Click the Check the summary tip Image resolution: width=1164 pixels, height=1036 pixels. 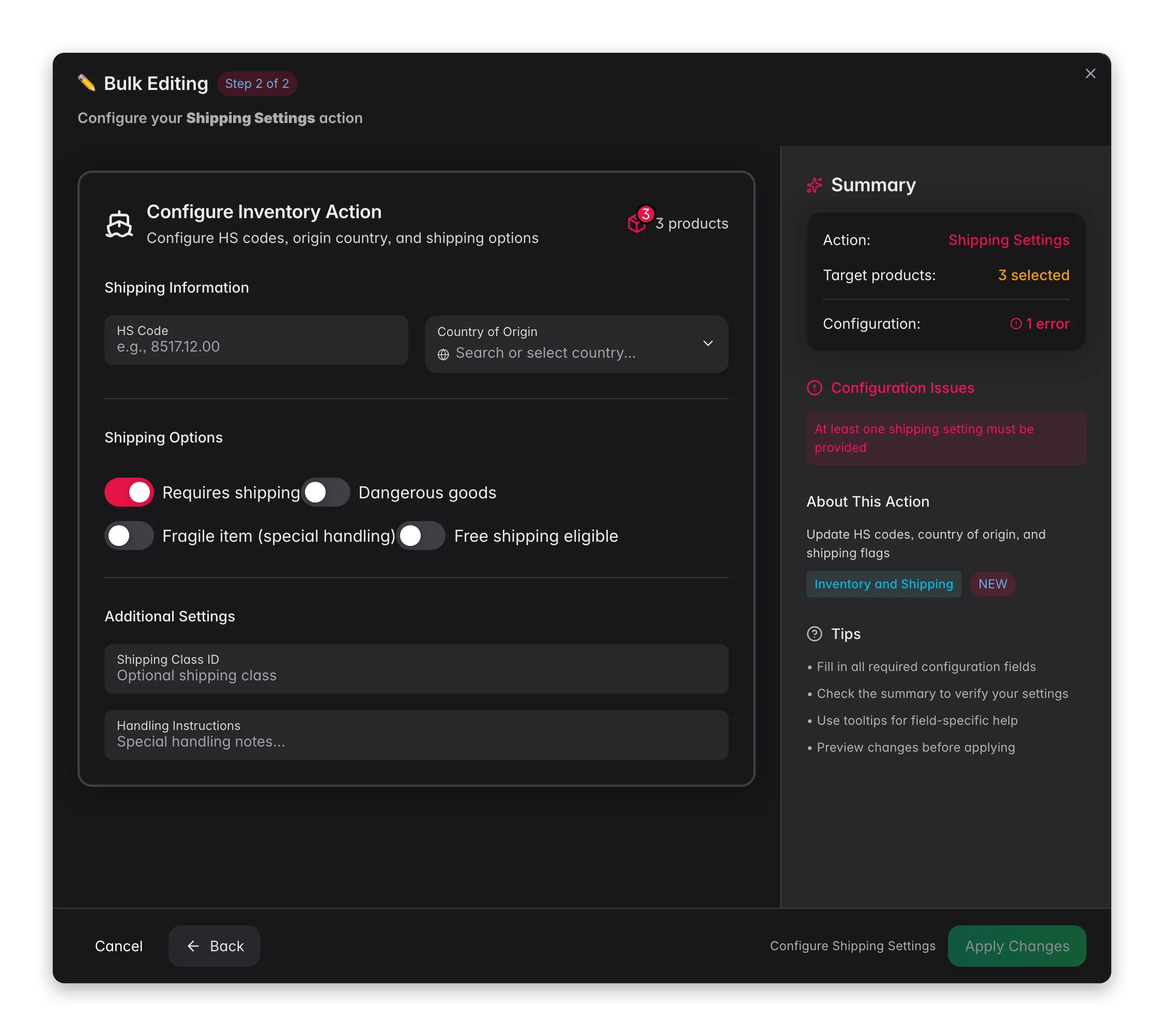pos(942,694)
